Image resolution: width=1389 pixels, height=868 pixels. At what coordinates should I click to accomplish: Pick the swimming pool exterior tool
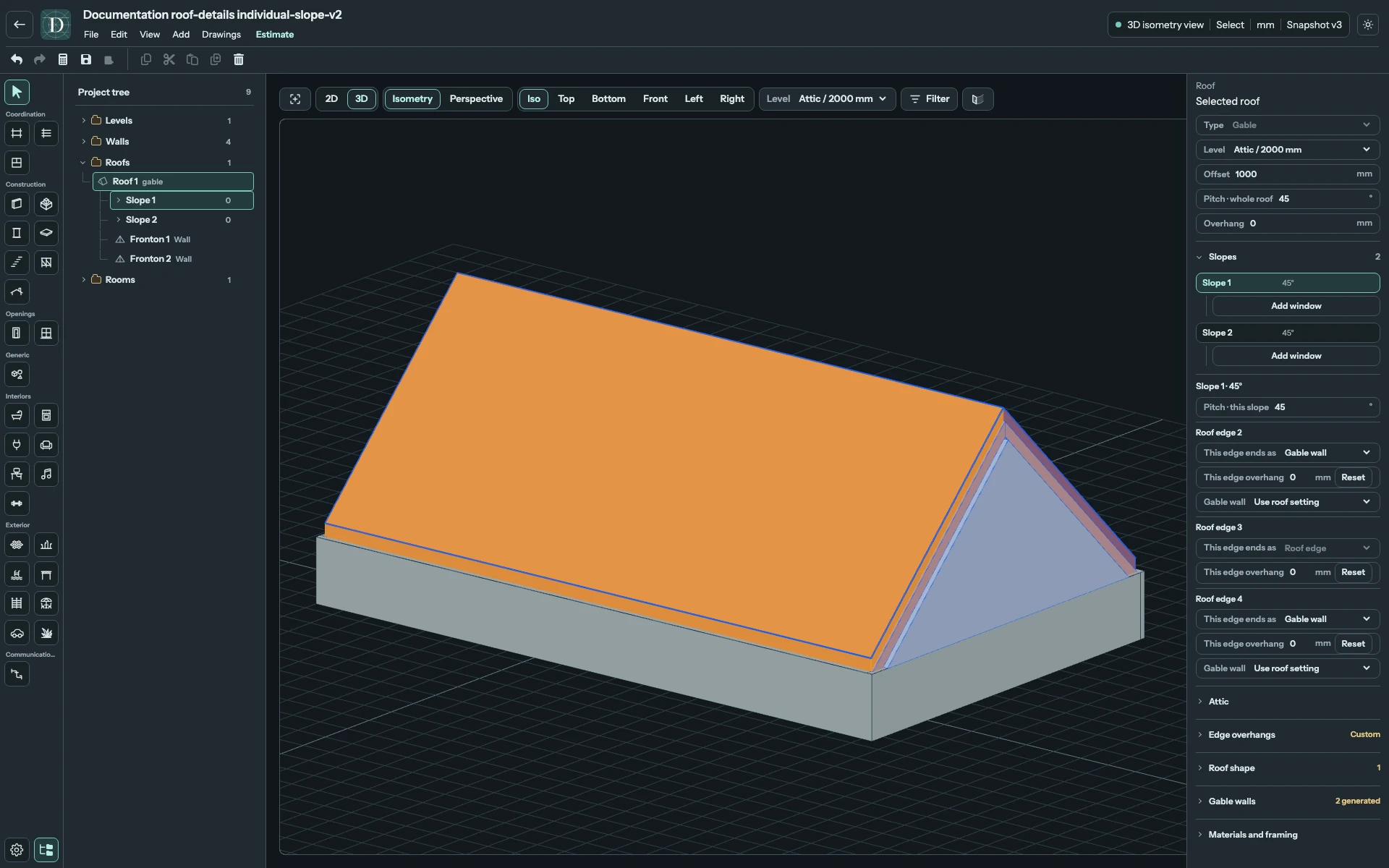pyautogui.click(x=17, y=574)
